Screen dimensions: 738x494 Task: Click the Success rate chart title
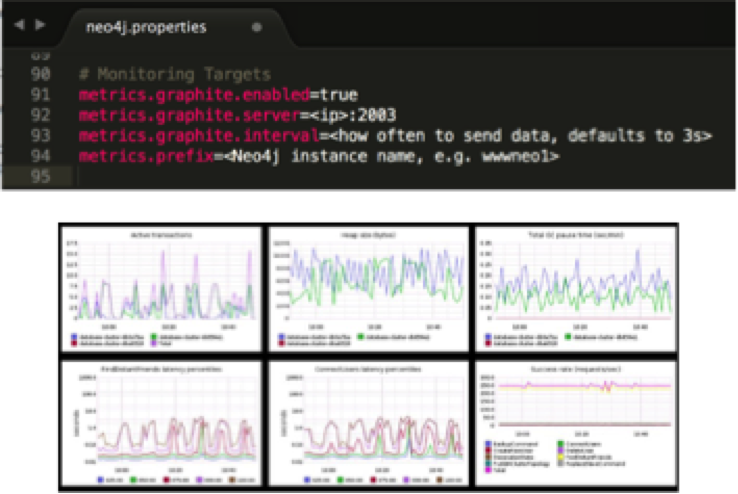click(576, 369)
